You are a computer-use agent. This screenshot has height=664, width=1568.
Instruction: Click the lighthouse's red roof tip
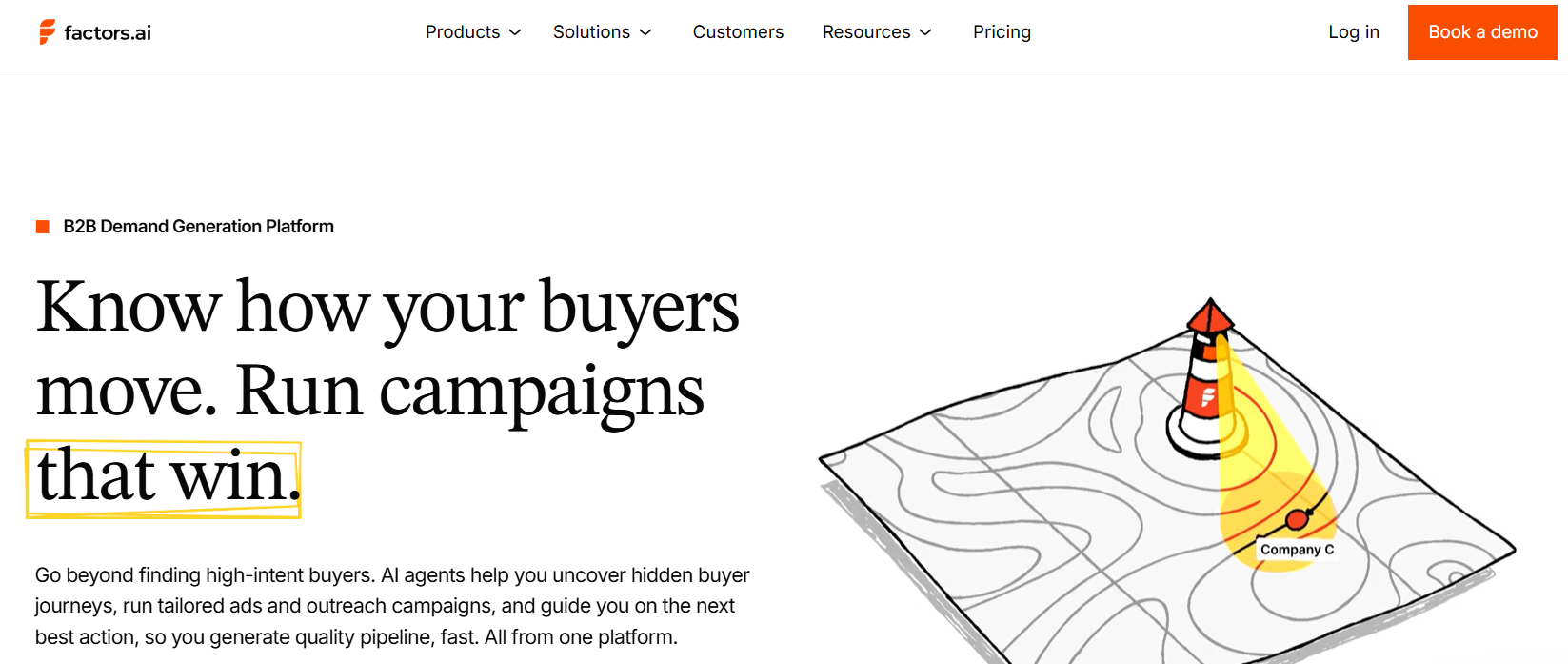tap(1210, 312)
